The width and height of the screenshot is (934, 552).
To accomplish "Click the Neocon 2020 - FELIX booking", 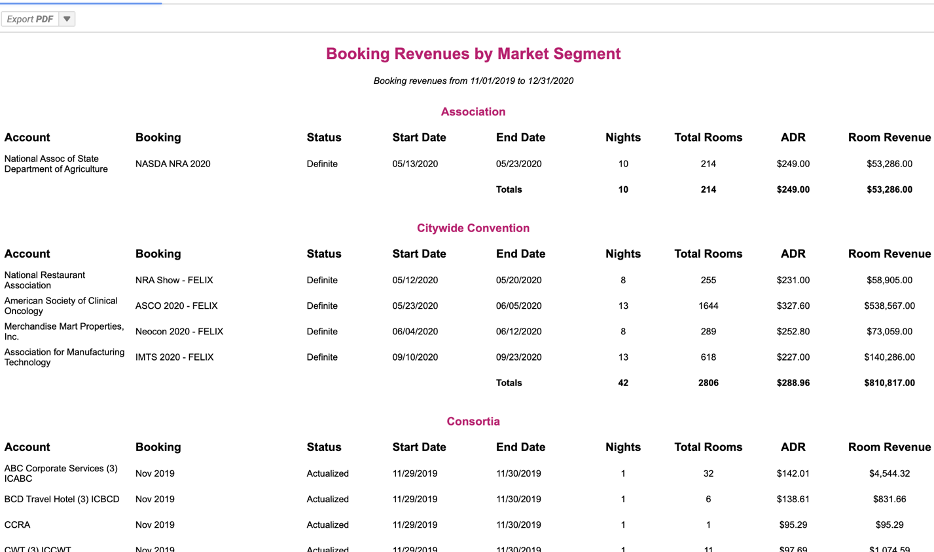I will [x=179, y=331].
